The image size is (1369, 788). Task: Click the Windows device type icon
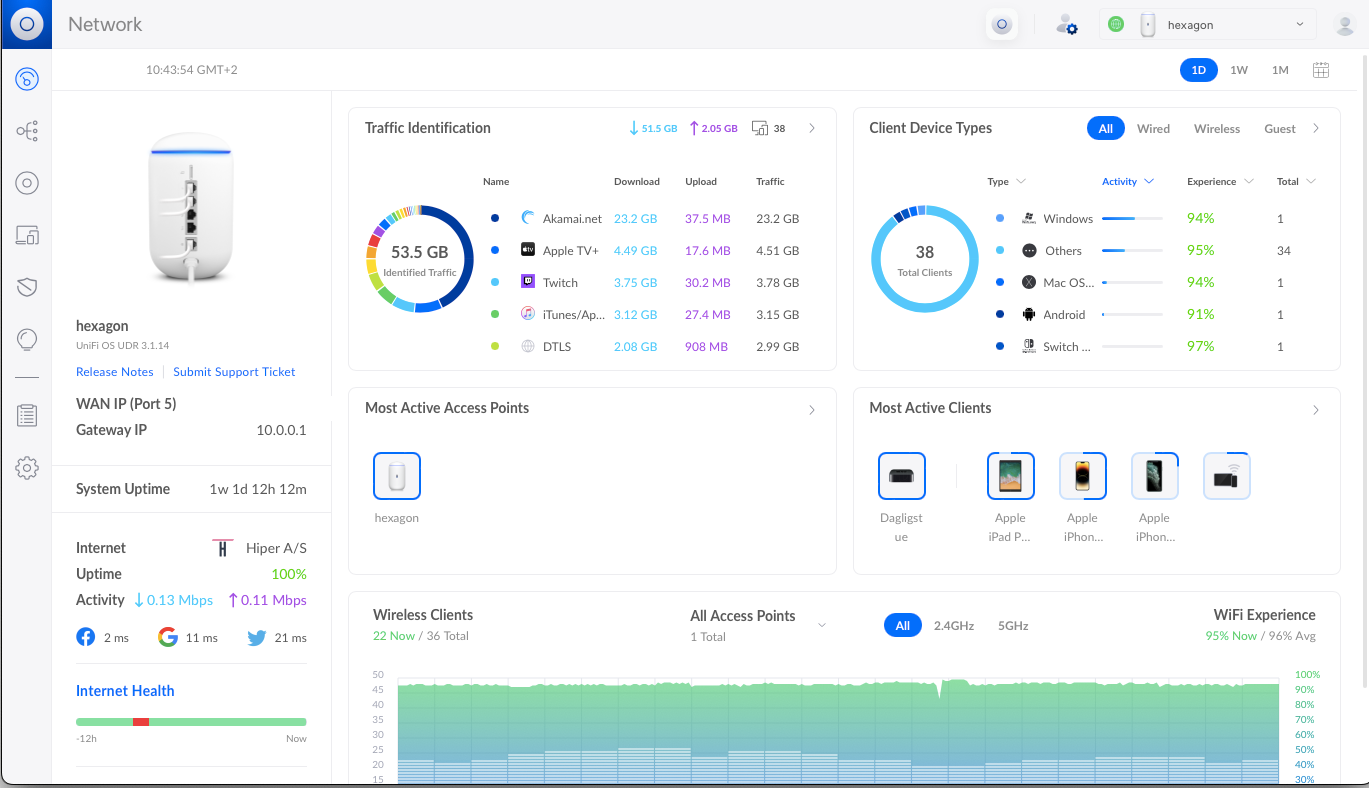tap(1029, 218)
